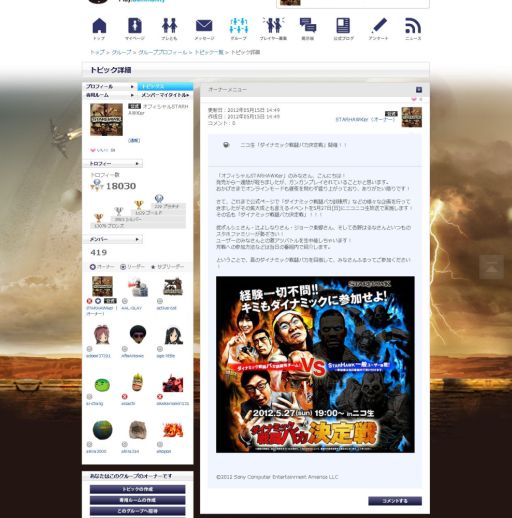Open the home トップ icon in navigation

pos(99,26)
